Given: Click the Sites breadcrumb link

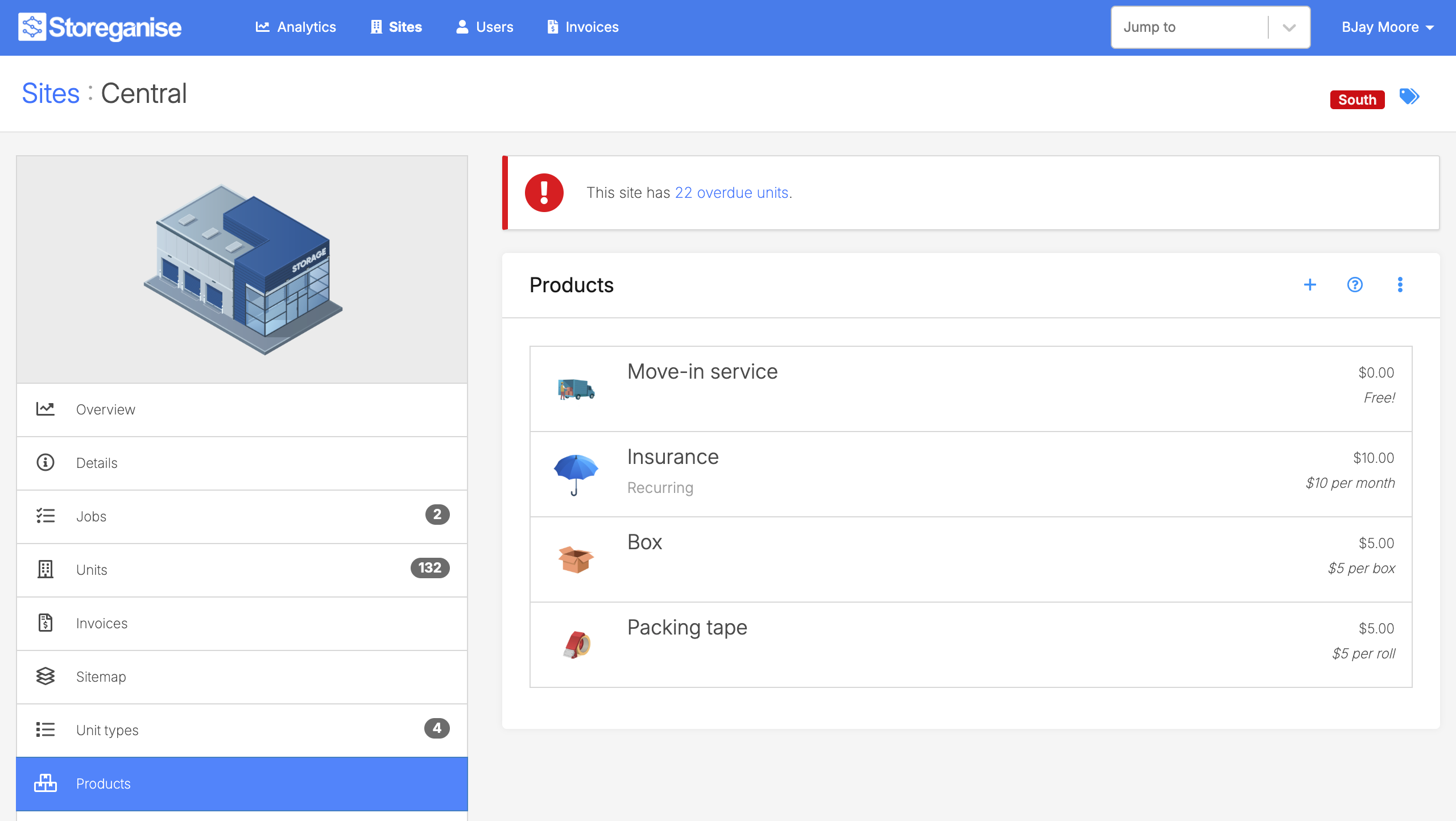Looking at the screenshot, I should 51,93.
